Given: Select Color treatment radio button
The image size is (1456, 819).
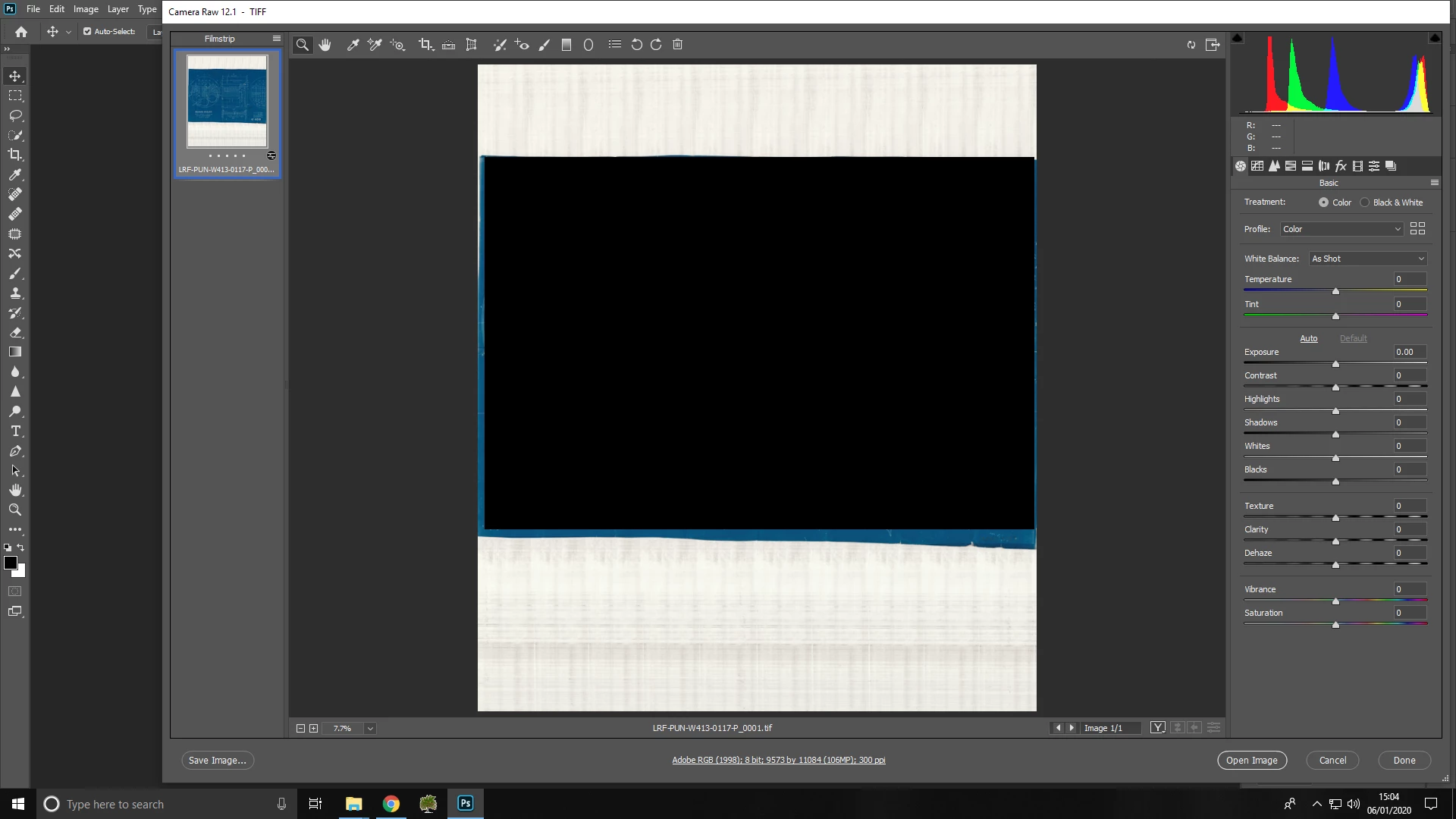Looking at the screenshot, I should pos(1323,202).
